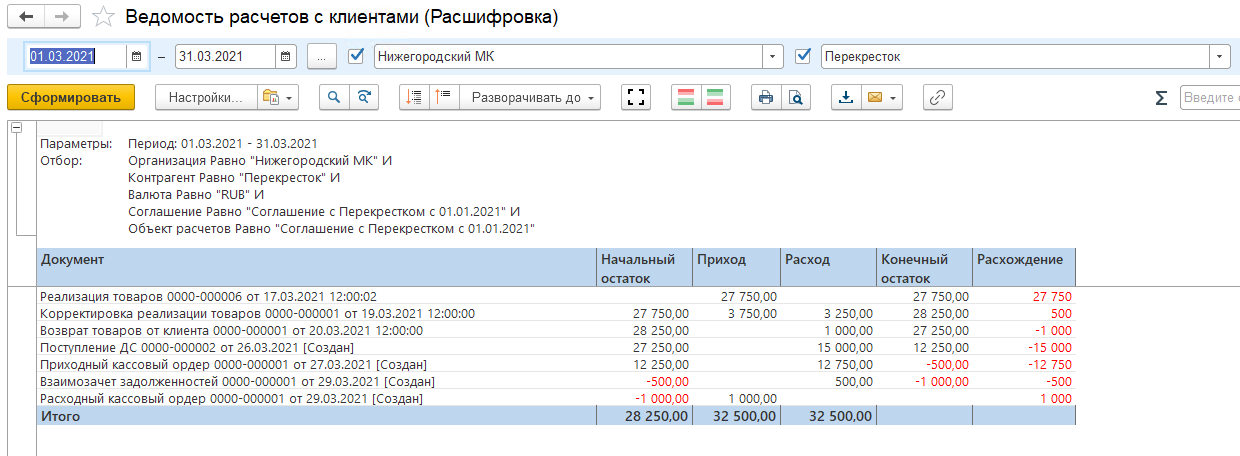
Task: Click the period selection ellipsis button
Action: click(x=321, y=57)
